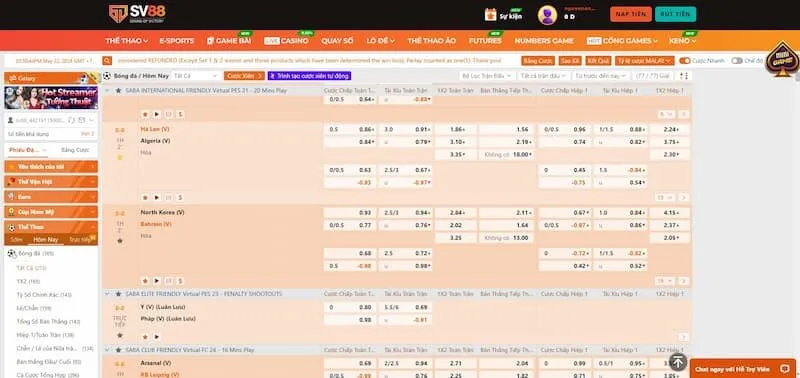Open the live chat support icon
Screen dimensions: 800x378
click(x=785, y=369)
